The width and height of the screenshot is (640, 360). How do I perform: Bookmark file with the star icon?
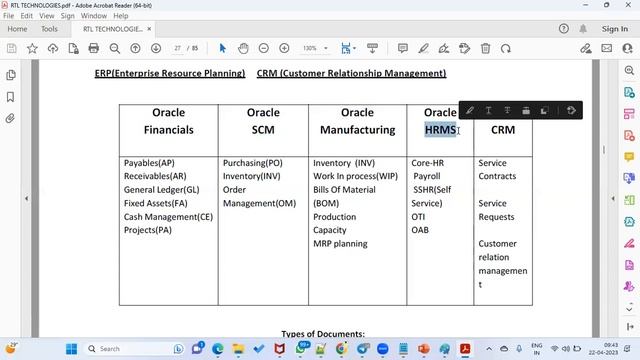point(32,49)
